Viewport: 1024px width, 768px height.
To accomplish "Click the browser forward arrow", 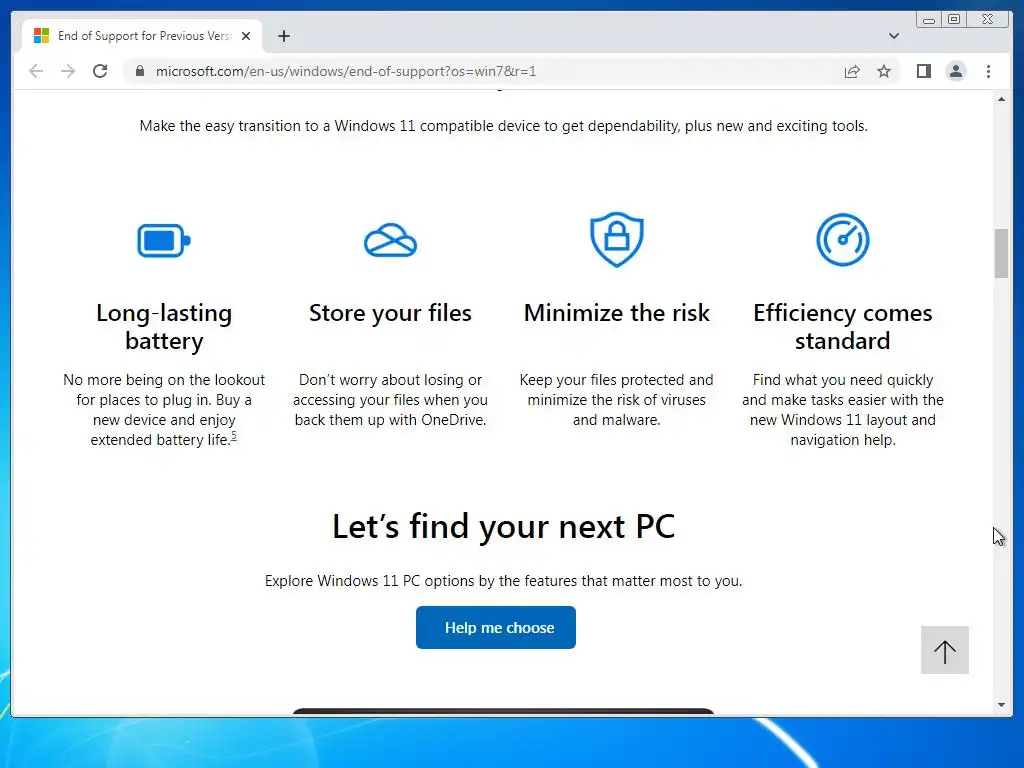I will tap(68, 71).
